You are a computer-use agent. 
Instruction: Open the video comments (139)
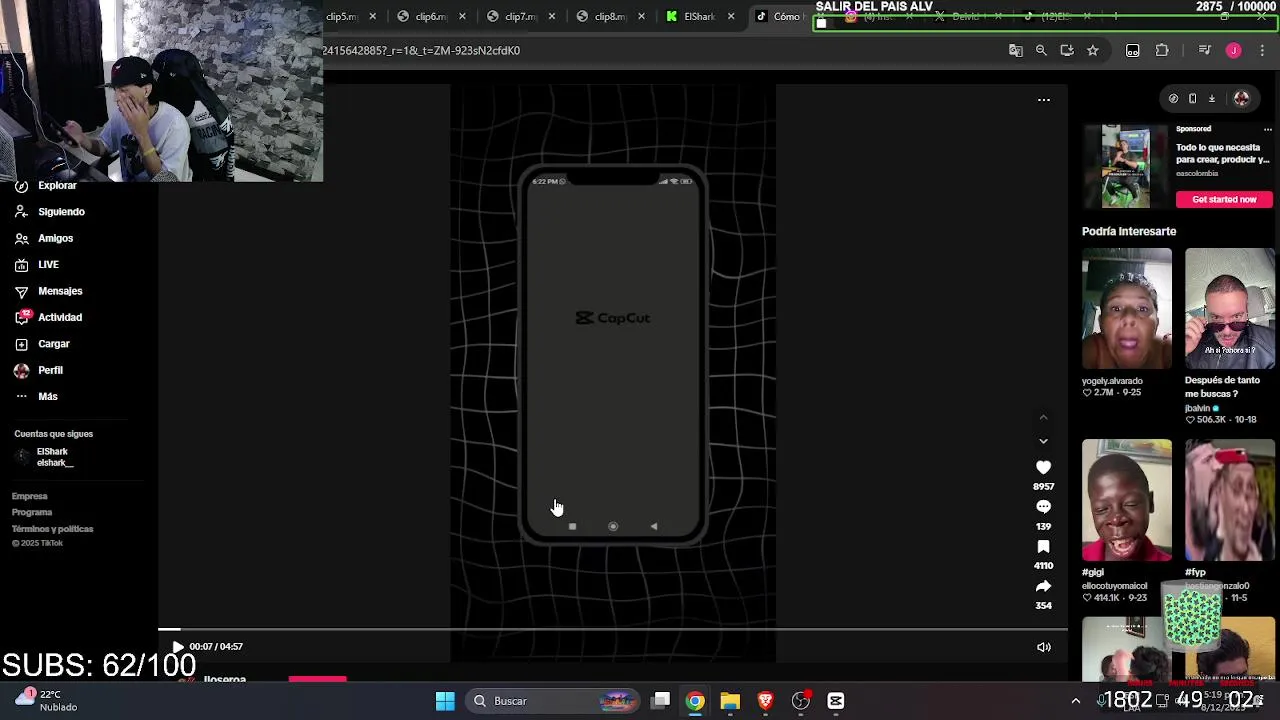tap(1043, 507)
